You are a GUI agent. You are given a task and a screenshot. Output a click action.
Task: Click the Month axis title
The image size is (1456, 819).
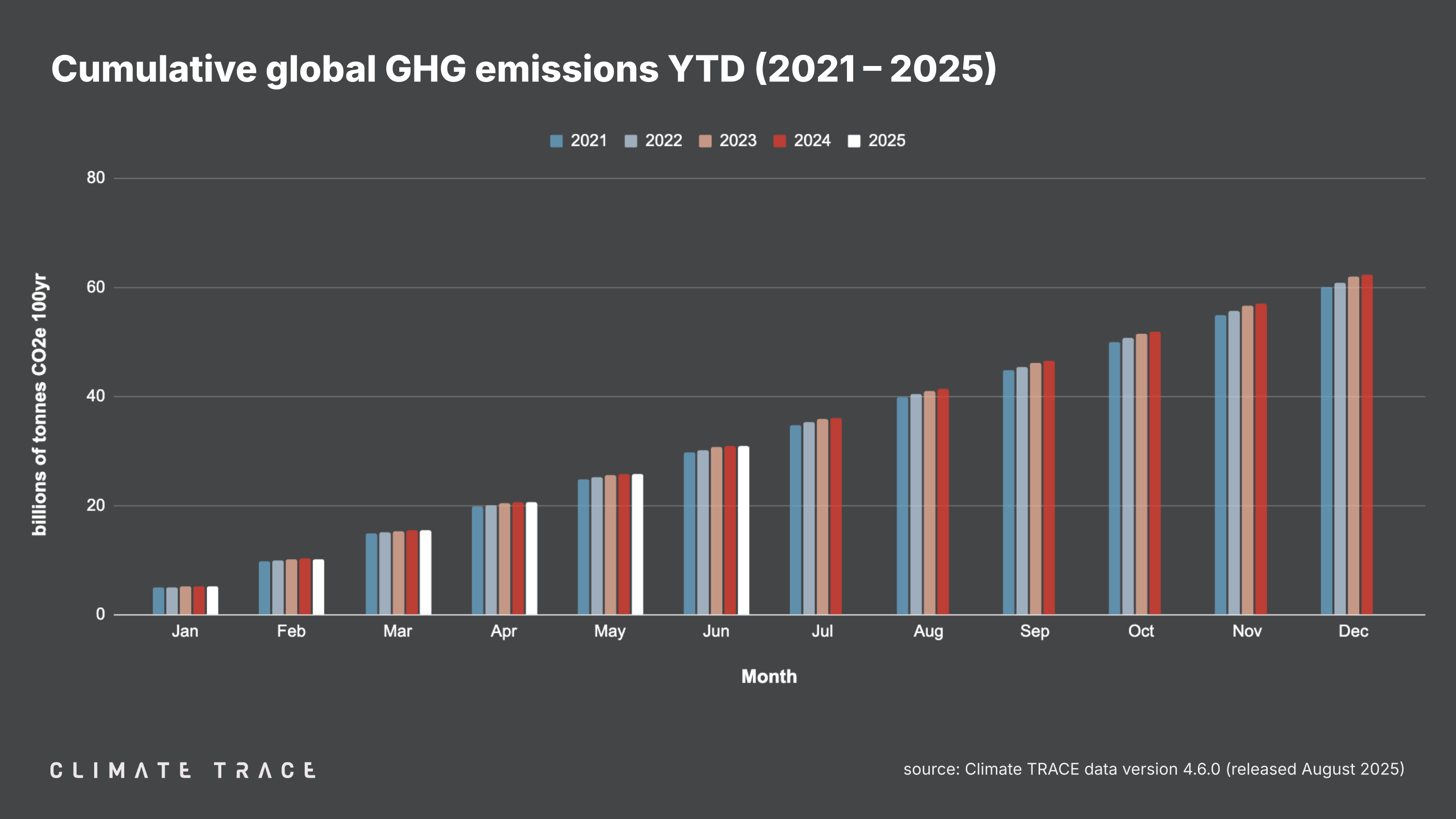769,676
